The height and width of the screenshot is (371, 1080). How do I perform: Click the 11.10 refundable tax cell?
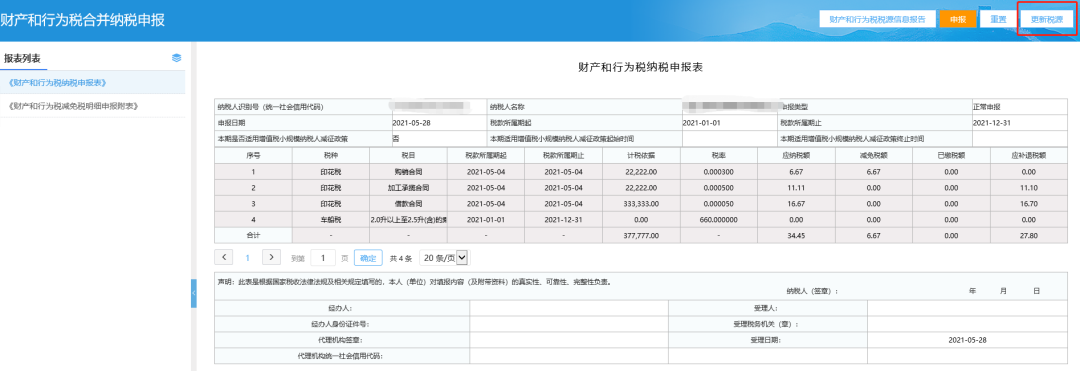pos(1030,187)
